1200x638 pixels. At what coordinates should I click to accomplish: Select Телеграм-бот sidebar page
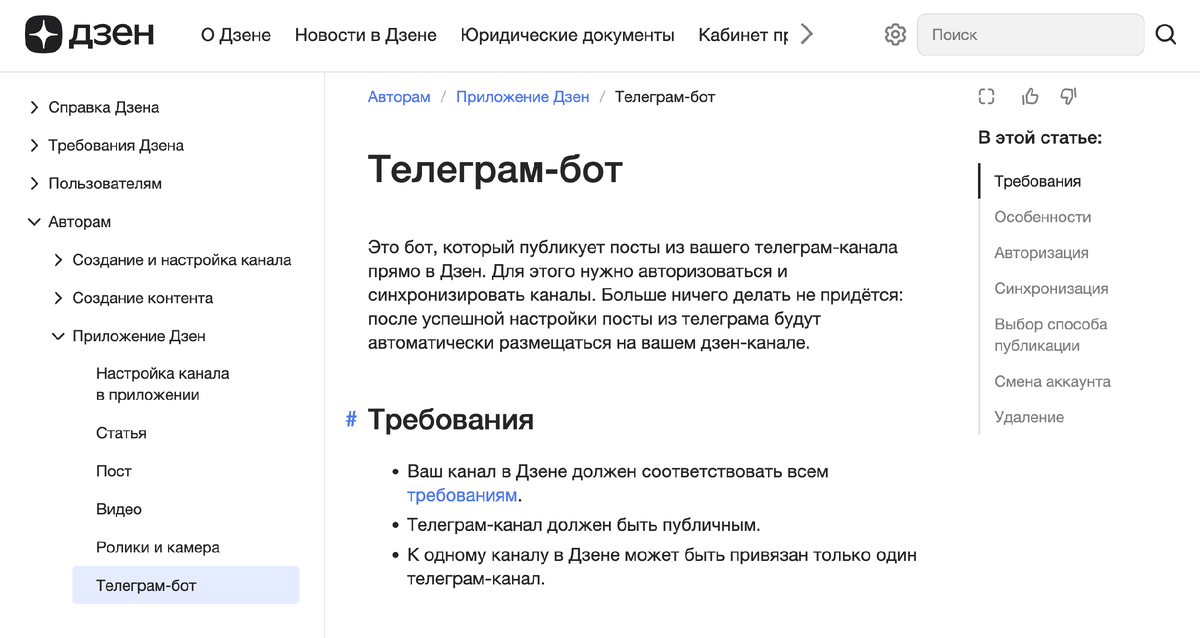[x=186, y=585]
